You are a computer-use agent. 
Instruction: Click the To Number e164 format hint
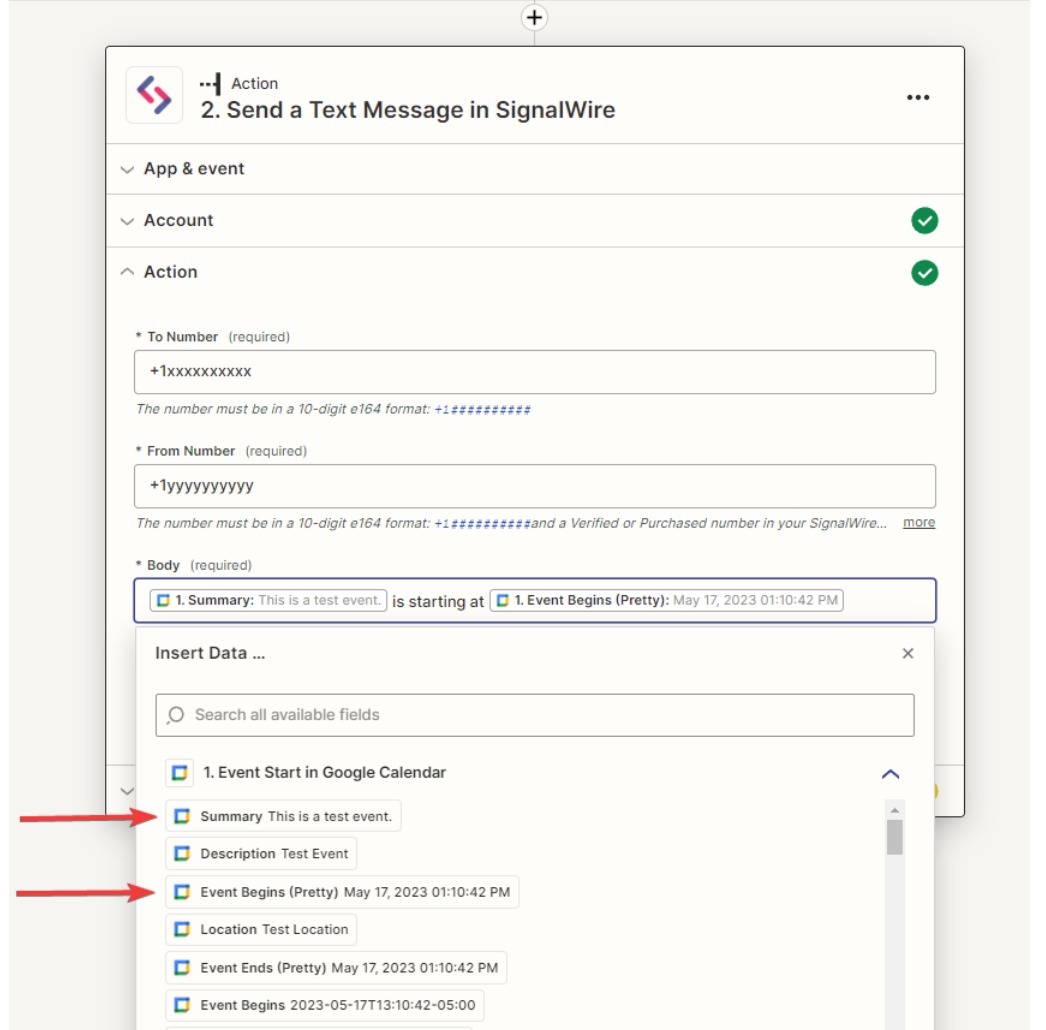click(x=334, y=409)
